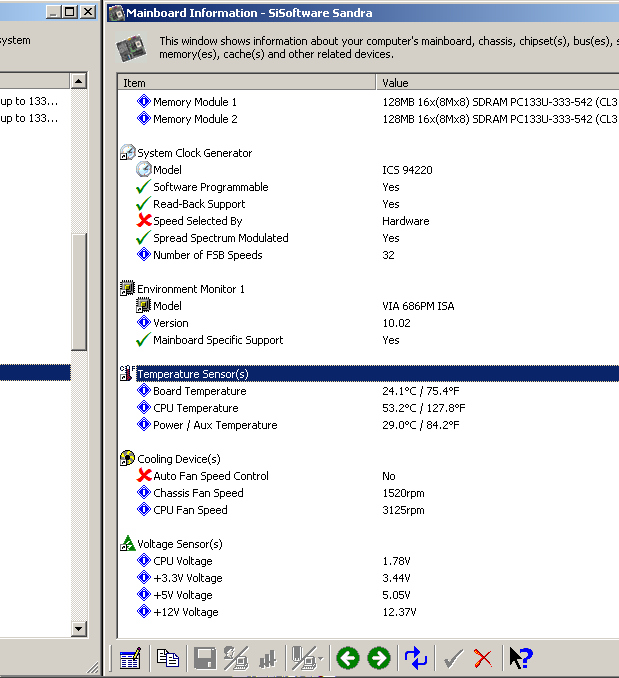Select the CPU Temperature row

point(368,408)
